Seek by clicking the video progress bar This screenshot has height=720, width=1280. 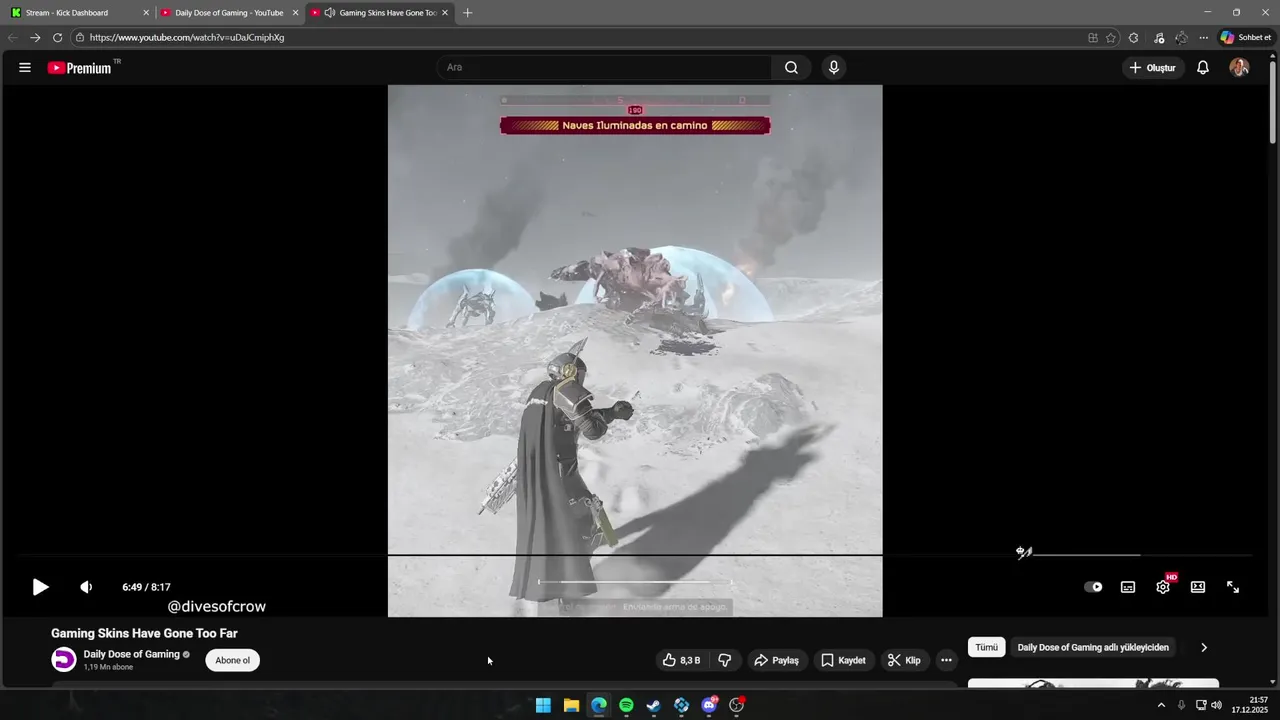pyautogui.click(x=634, y=555)
